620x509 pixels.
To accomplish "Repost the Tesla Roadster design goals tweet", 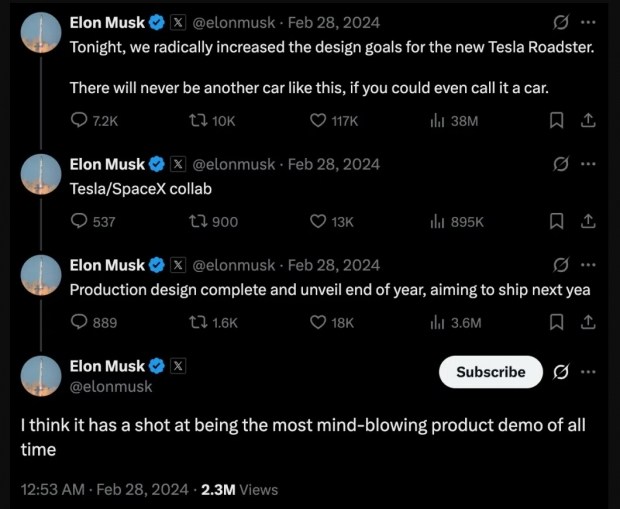I will point(197,121).
